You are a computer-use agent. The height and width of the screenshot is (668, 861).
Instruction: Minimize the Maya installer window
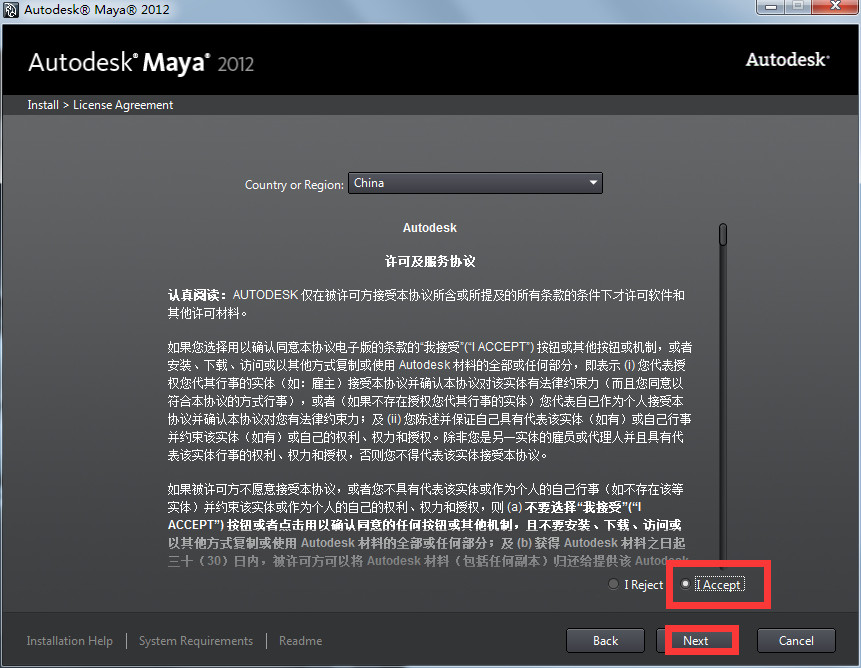point(771,7)
